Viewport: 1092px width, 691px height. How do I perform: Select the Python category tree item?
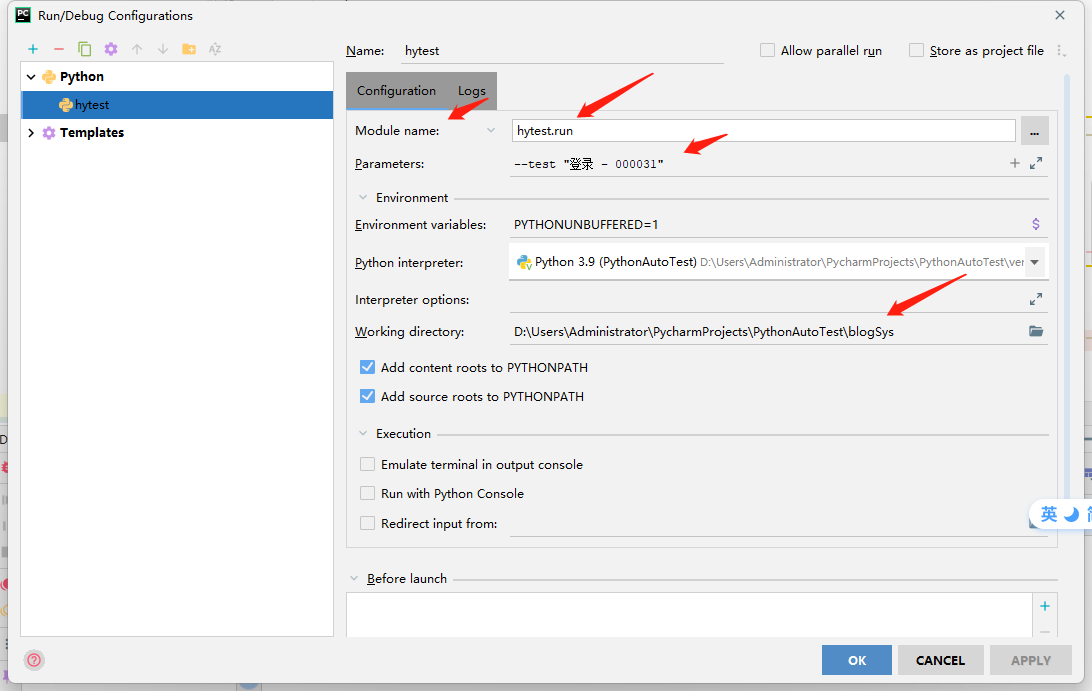(81, 77)
